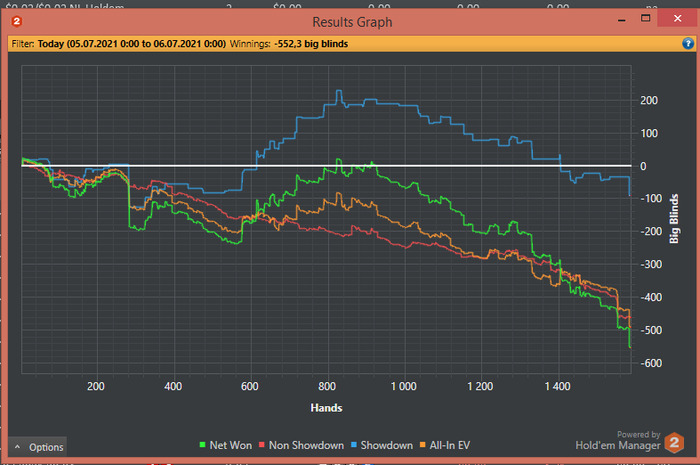
Task: Click the 200 label on the y-axis
Action: click(649, 100)
